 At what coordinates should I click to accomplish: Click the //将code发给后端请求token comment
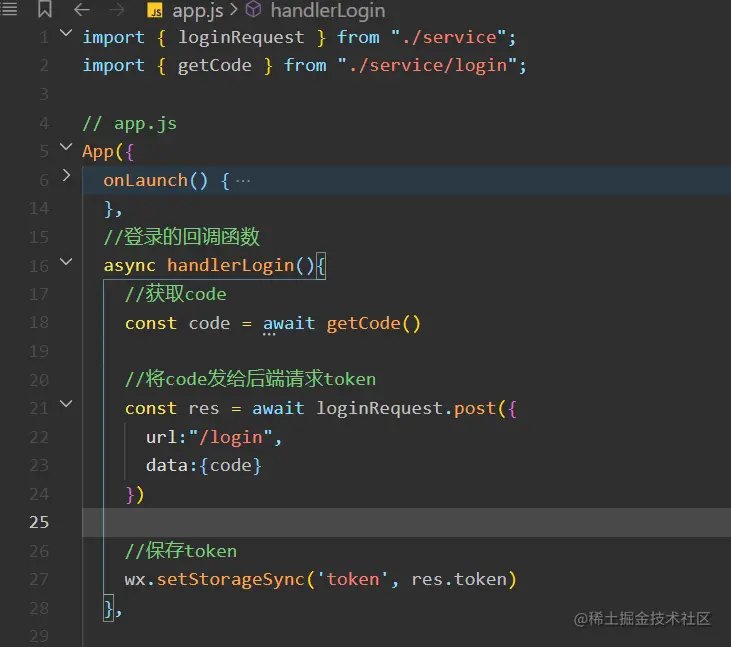click(x=250, y=379)
